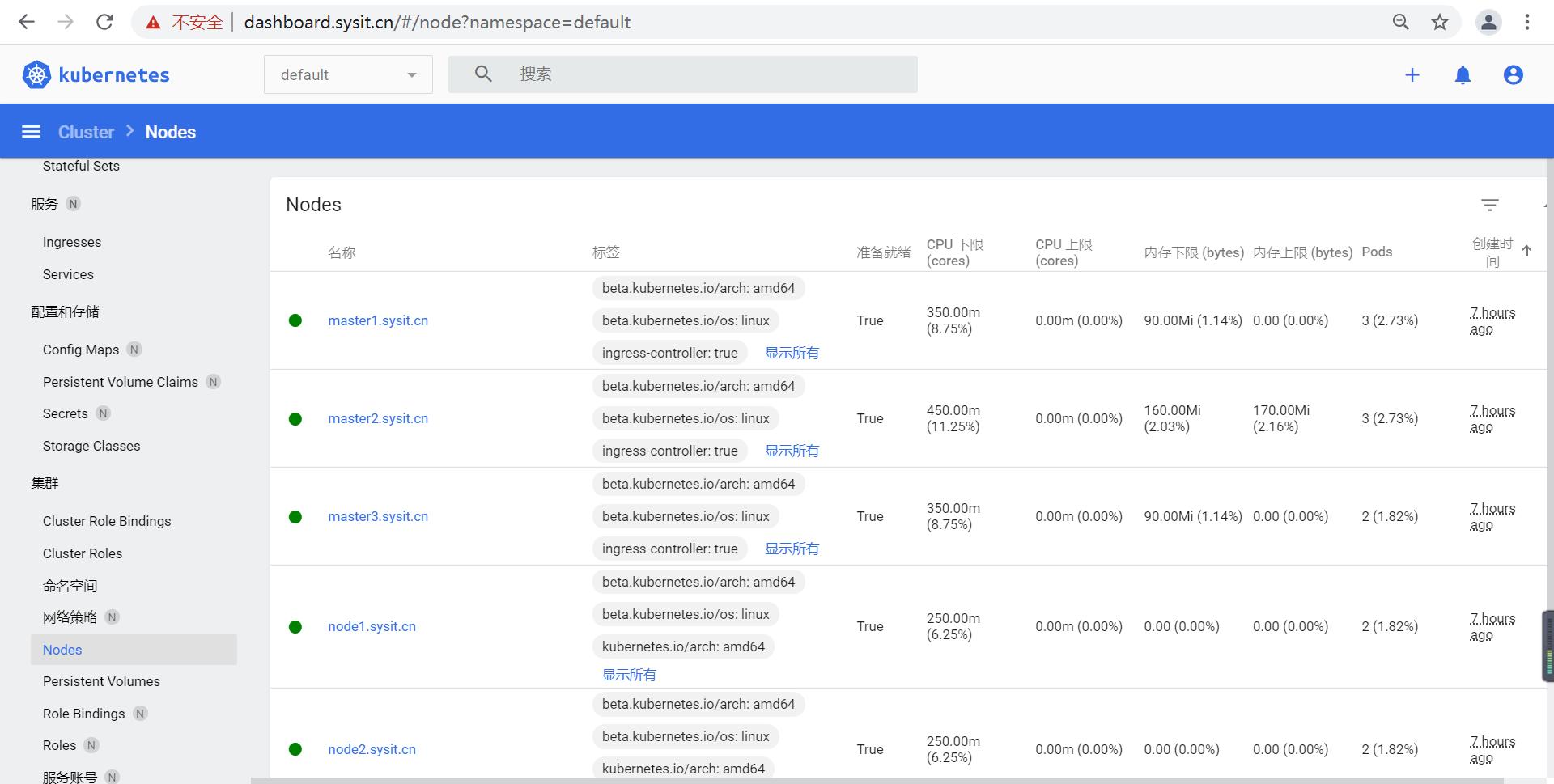Open the navigation hamburger menu

(x=31, y=131)
